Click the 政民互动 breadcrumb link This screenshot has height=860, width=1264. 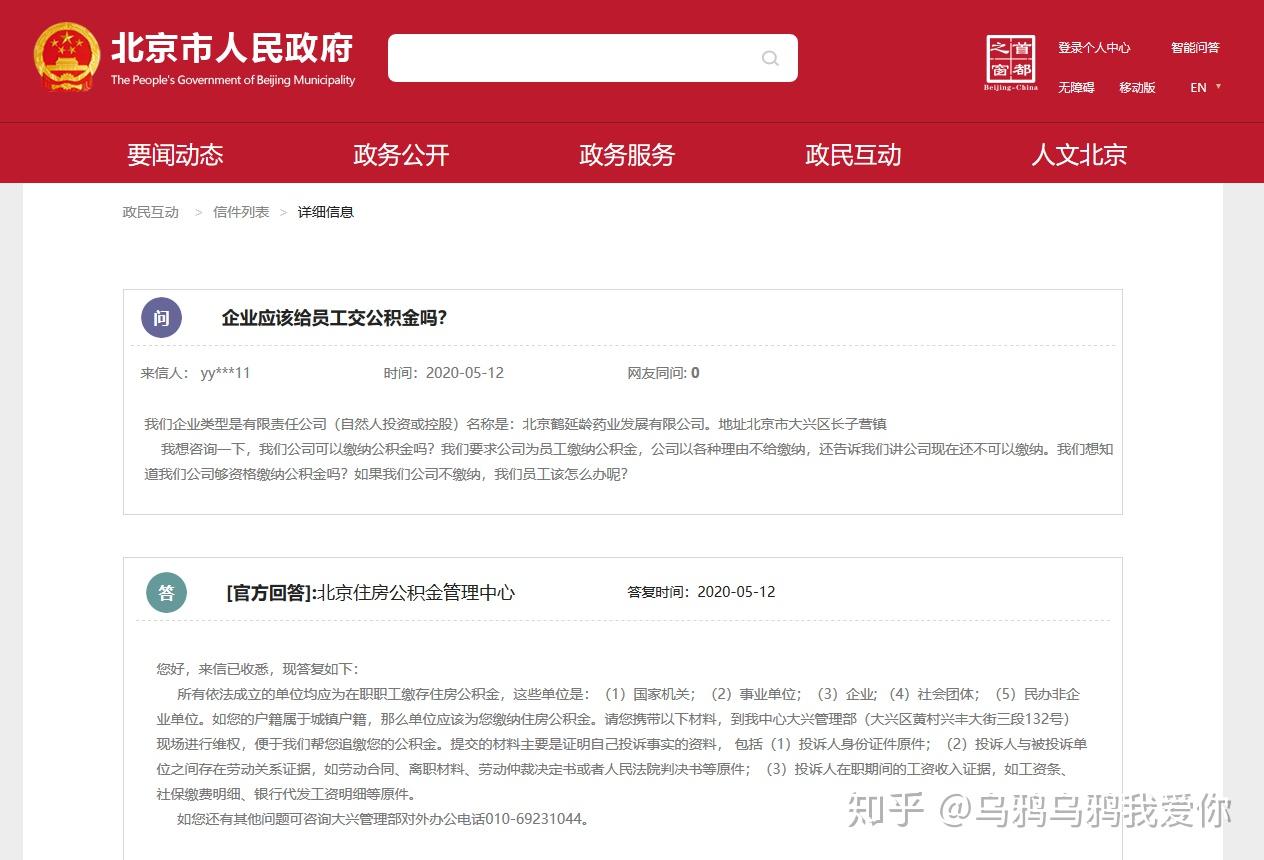tap(151, 212)
